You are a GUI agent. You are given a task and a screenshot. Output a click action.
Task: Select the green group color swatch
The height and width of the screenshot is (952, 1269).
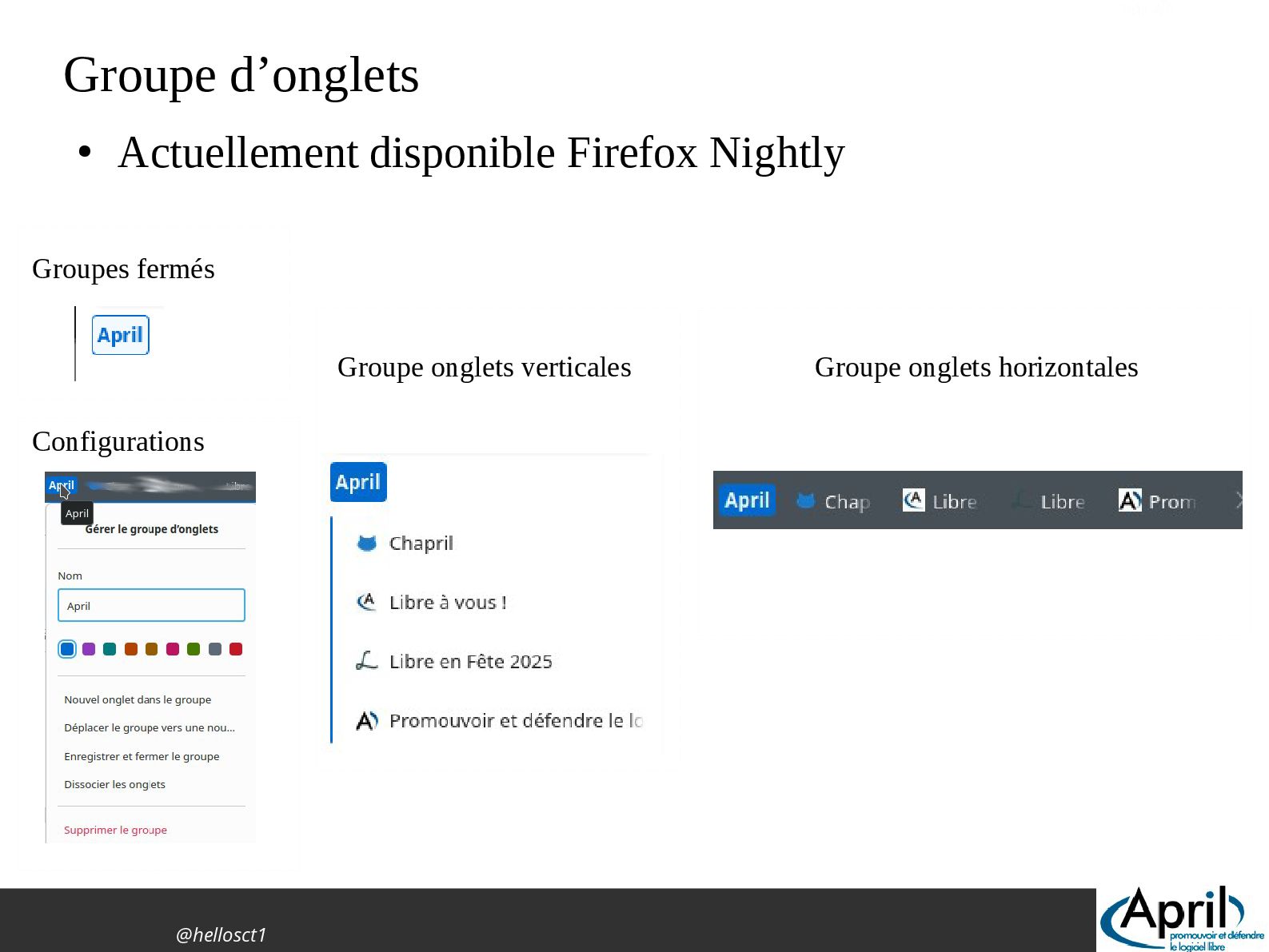tap(194, 649)
